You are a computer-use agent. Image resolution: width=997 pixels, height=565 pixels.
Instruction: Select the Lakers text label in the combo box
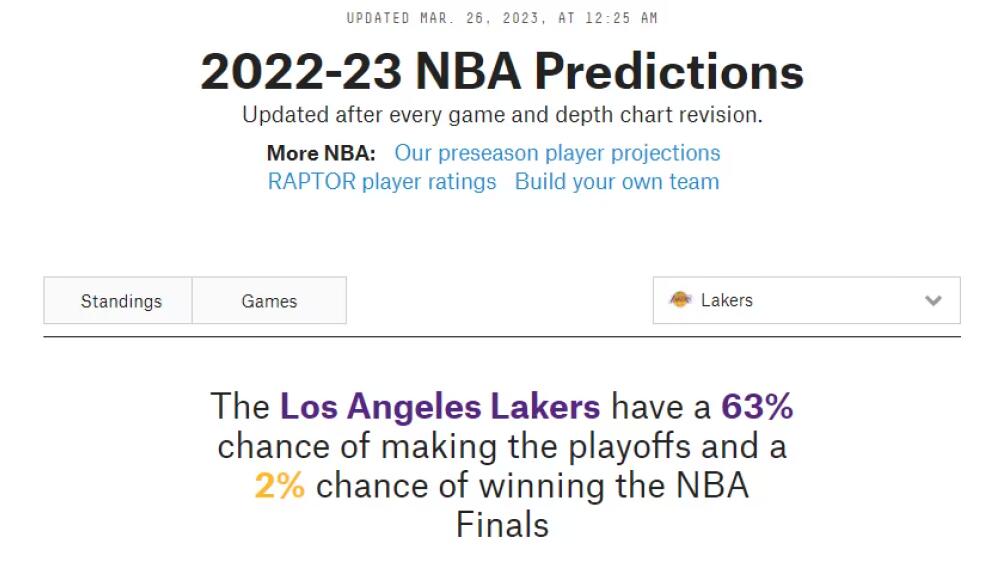point(727,300)
